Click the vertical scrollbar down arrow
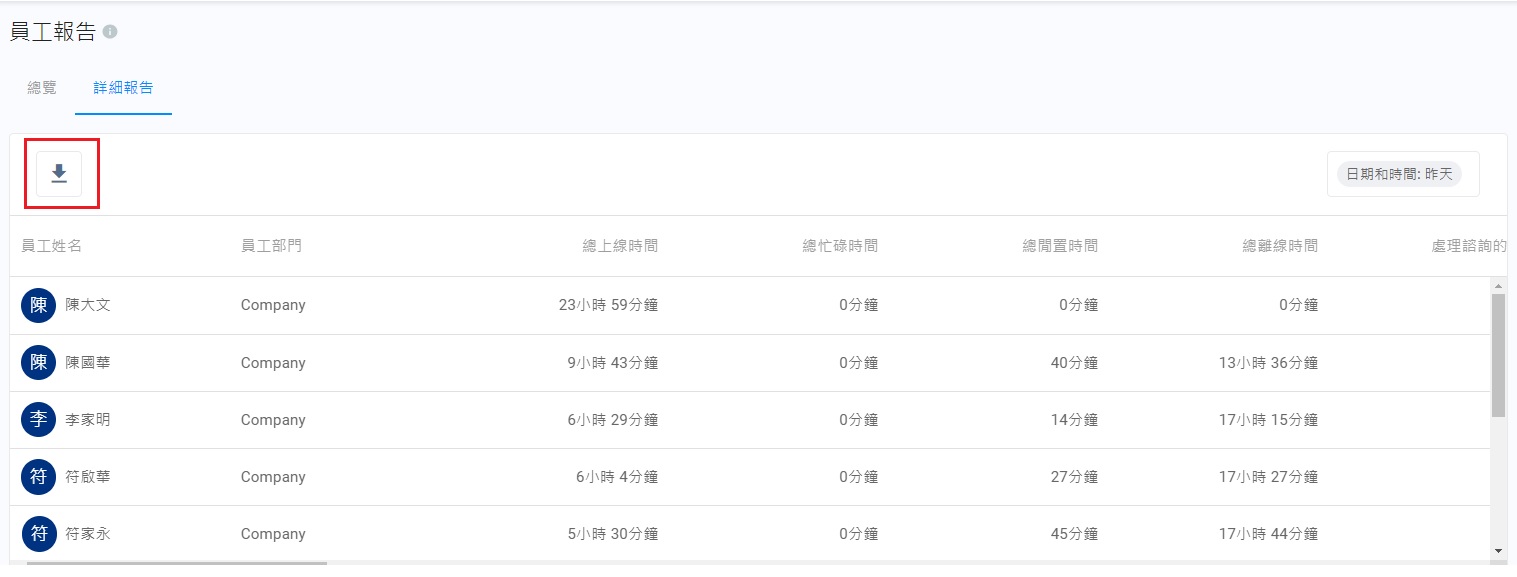Image resolution: width=1517 pixels, height=577 pixels. point(1497,550)
